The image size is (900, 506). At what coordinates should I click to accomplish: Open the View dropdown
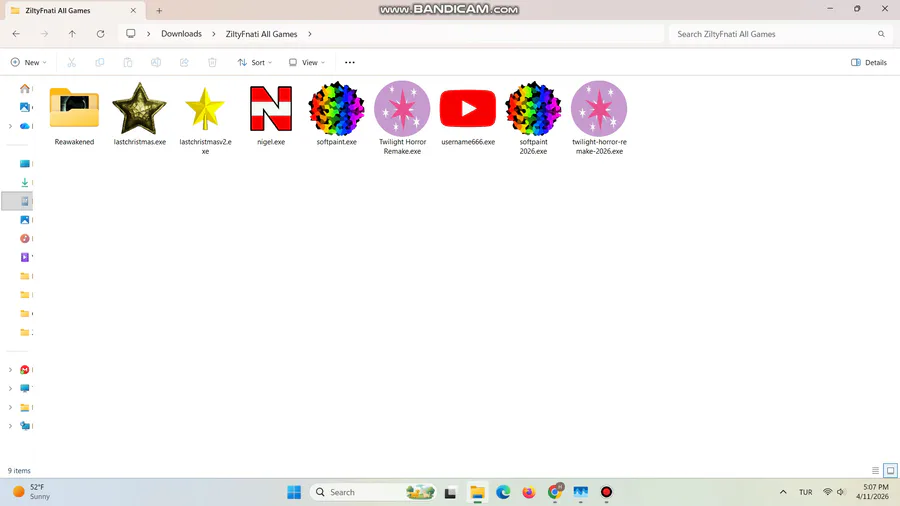pyautogui.click(x=307, y=63)
